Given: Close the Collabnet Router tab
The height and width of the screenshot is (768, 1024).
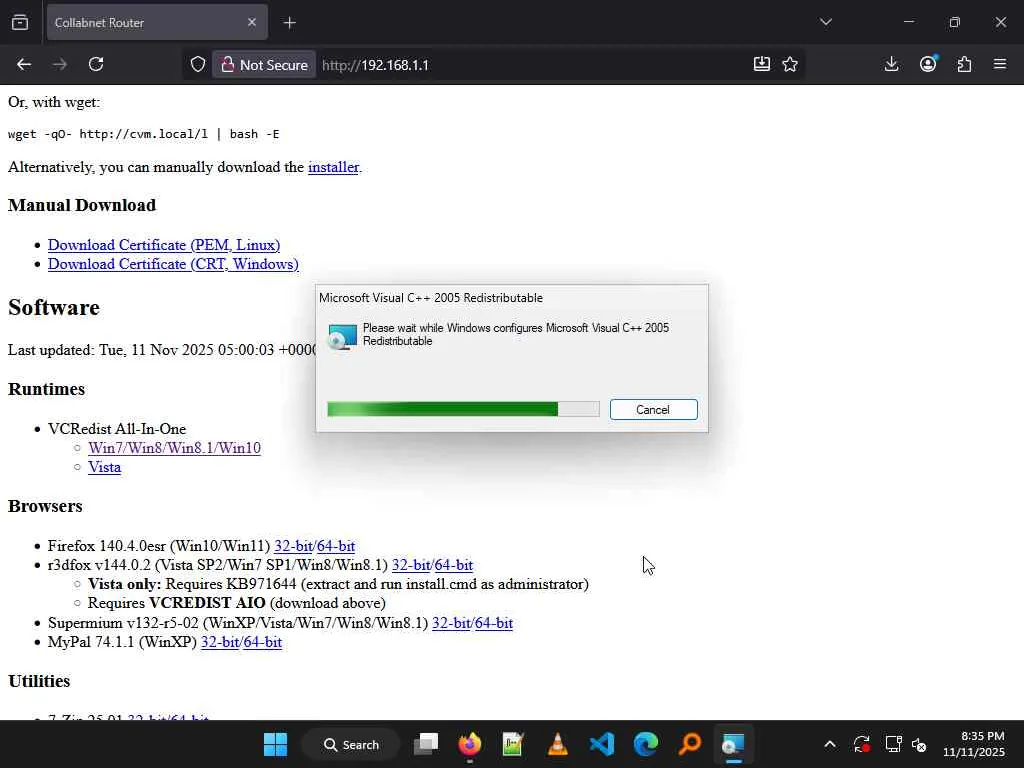Looking at the screenshot, I should click(252, 22).
